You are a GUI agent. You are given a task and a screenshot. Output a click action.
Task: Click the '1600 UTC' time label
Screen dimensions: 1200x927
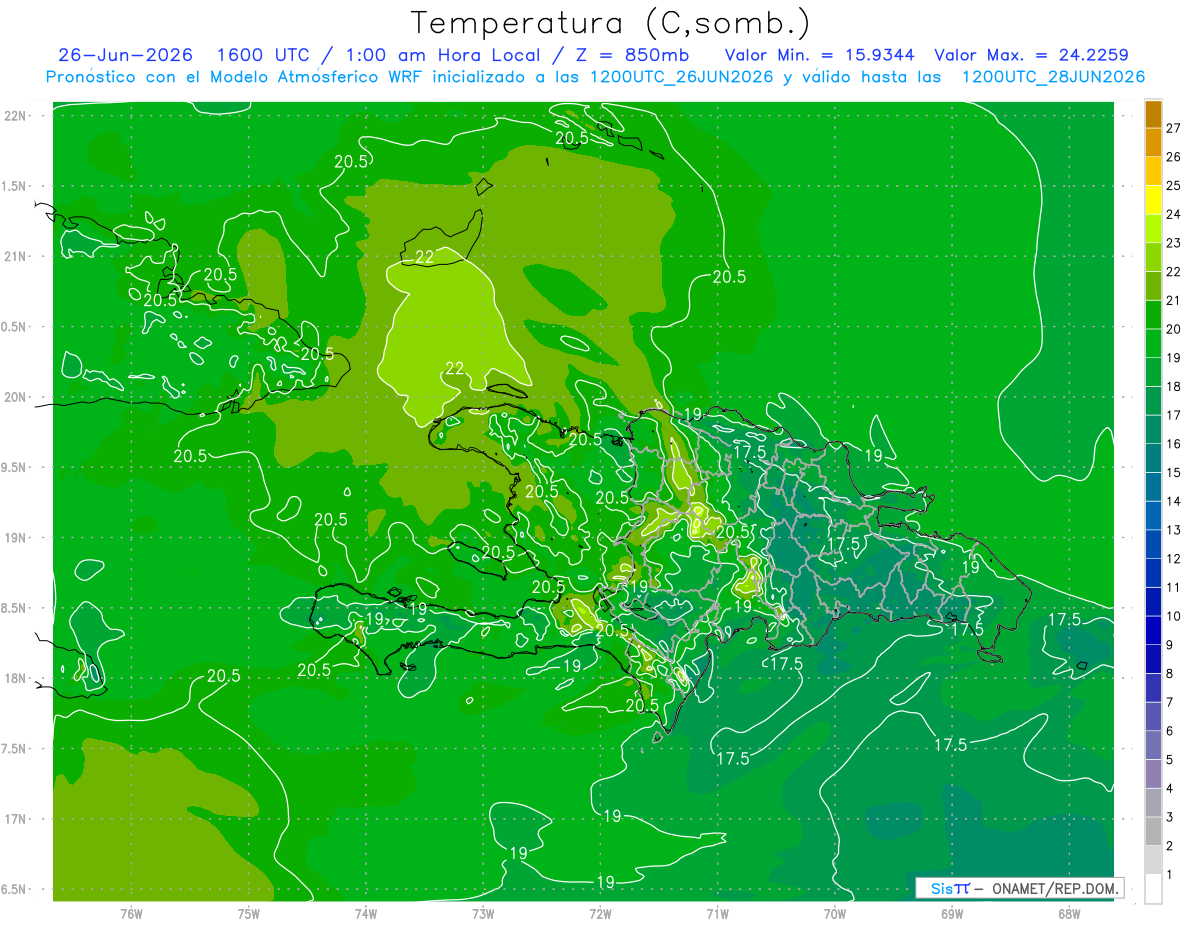262,55
